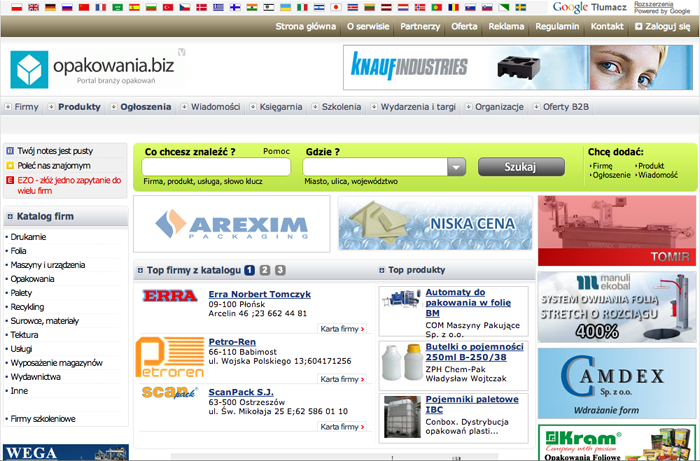This screenshot has height=461, width=700.
Task: Click the notes icon beside 'Twój notes jest pusty'
Action: [x=10, y=151]
